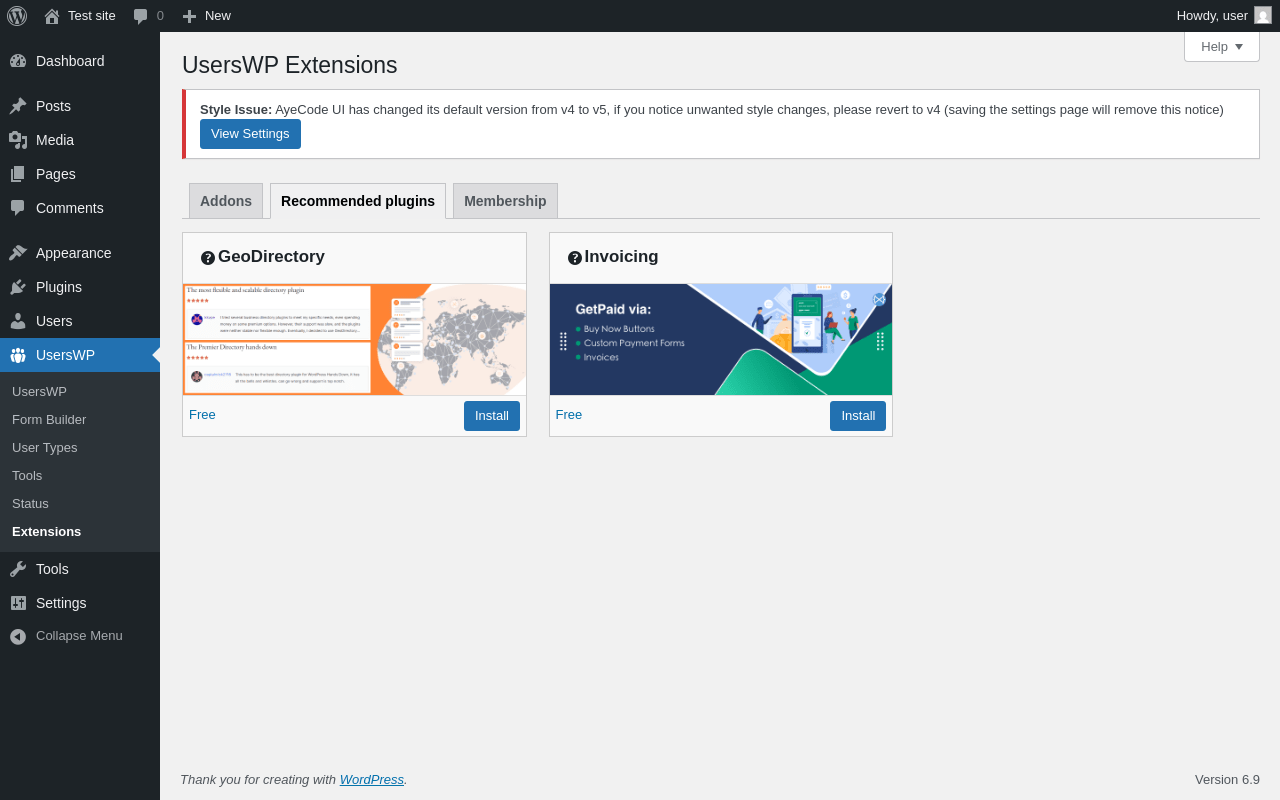Click the Collapse Menu arrow icon
Viewport: 1280px width, 800px height.
point(18,636)
